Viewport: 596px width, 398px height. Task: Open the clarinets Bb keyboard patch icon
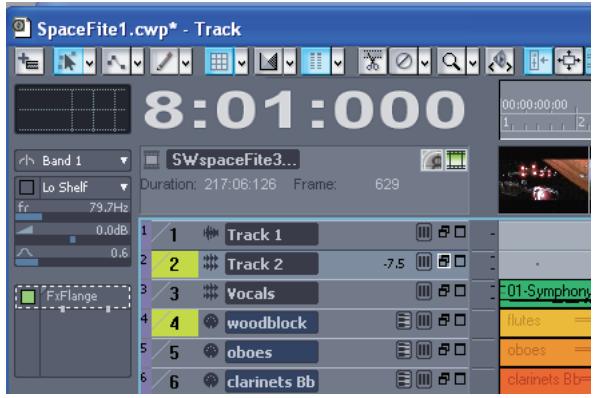pos(403,379)
